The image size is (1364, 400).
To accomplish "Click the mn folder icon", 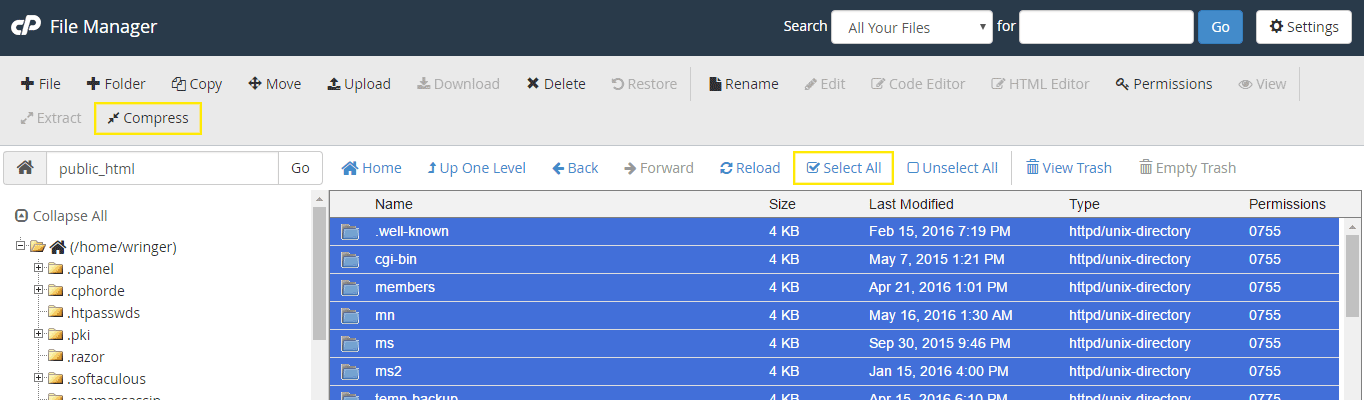I will pos(350,315).
